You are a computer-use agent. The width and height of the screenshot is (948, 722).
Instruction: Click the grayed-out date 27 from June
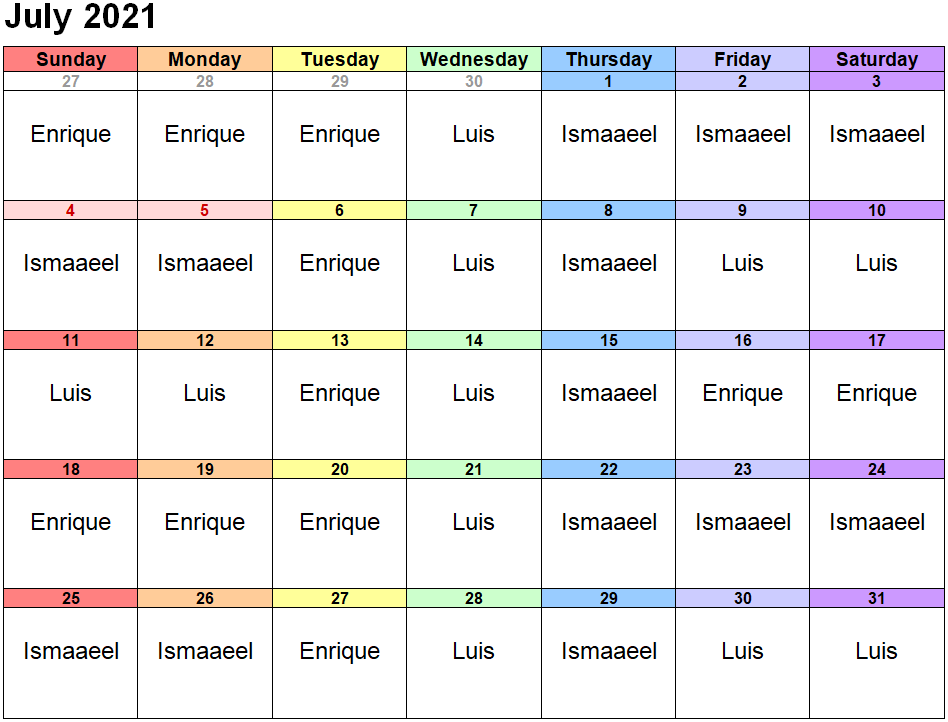click(70, 82)
